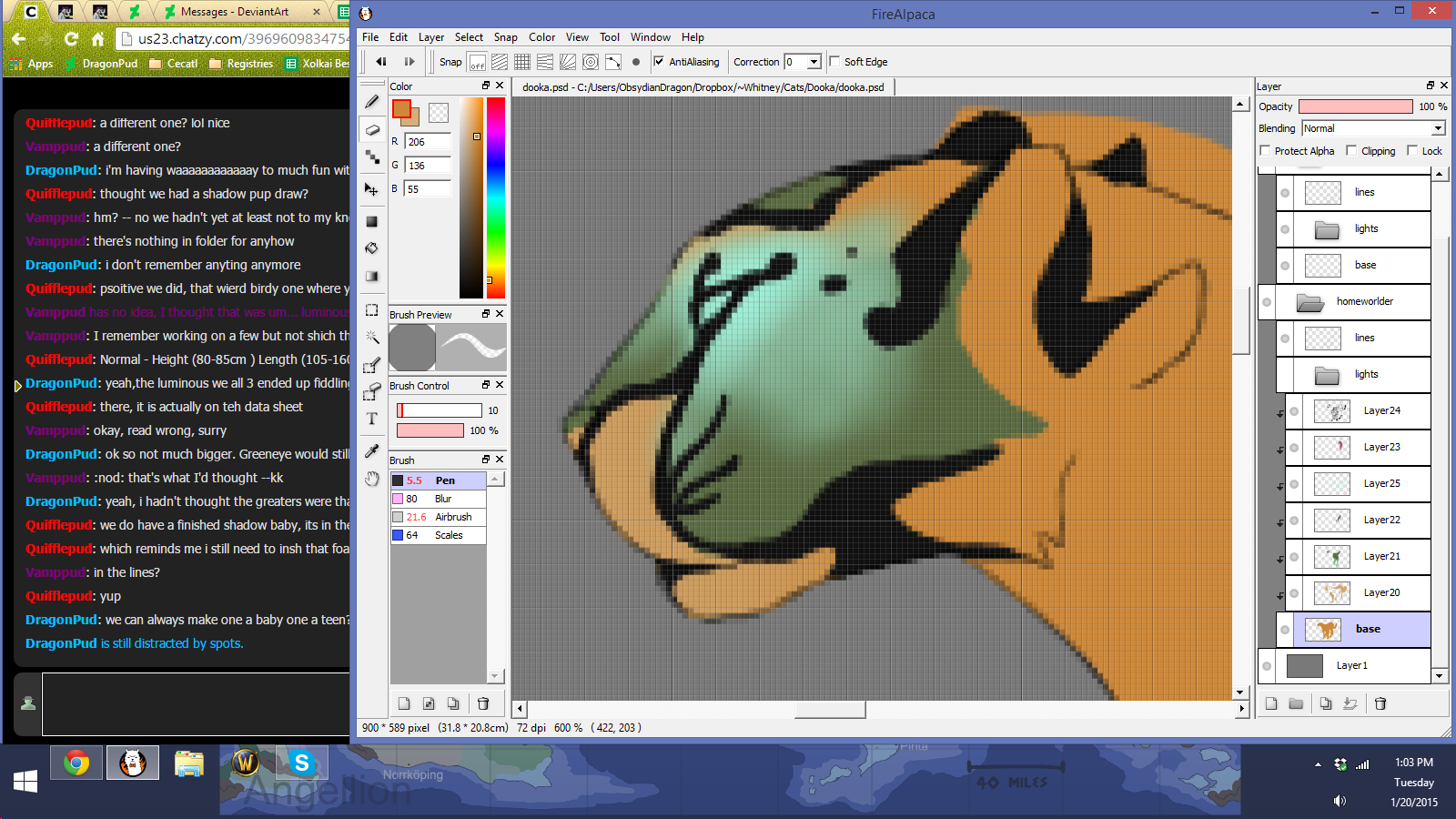Select the Text tool
The height and width of the screenshot is (819, 1456).
click(371, 419)
